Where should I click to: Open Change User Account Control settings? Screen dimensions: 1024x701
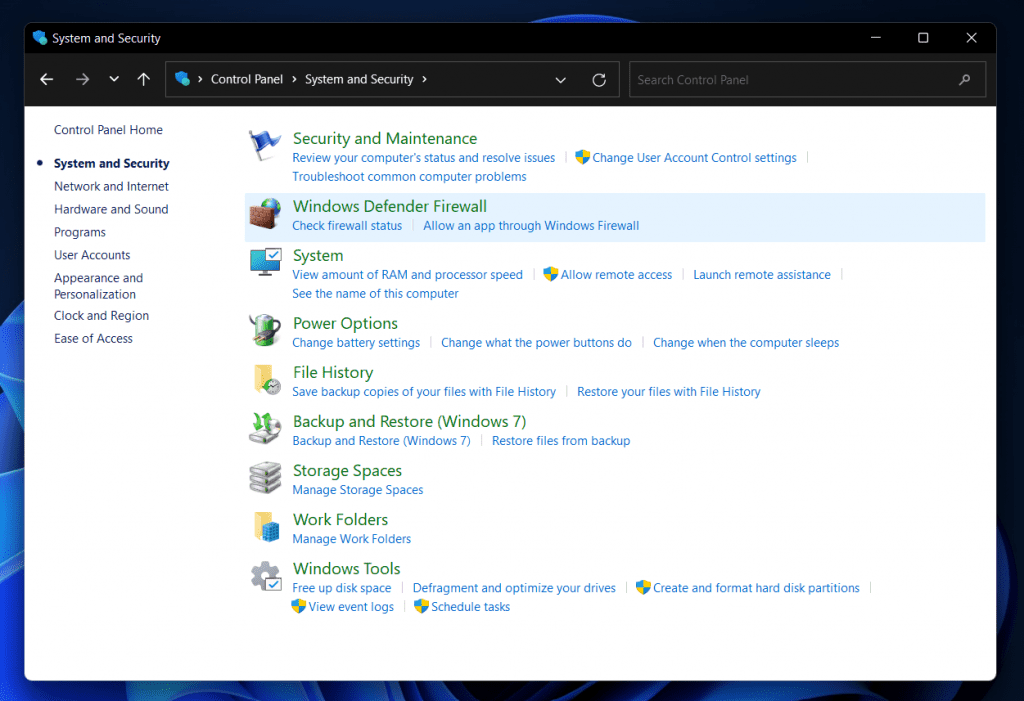pyautogui.click(x=694, y=158)
